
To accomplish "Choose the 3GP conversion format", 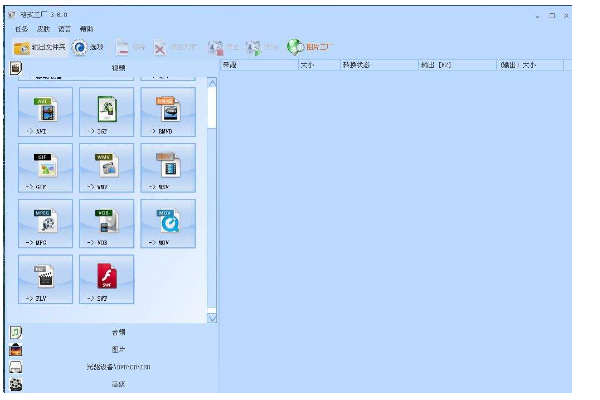I will (106, 111).
